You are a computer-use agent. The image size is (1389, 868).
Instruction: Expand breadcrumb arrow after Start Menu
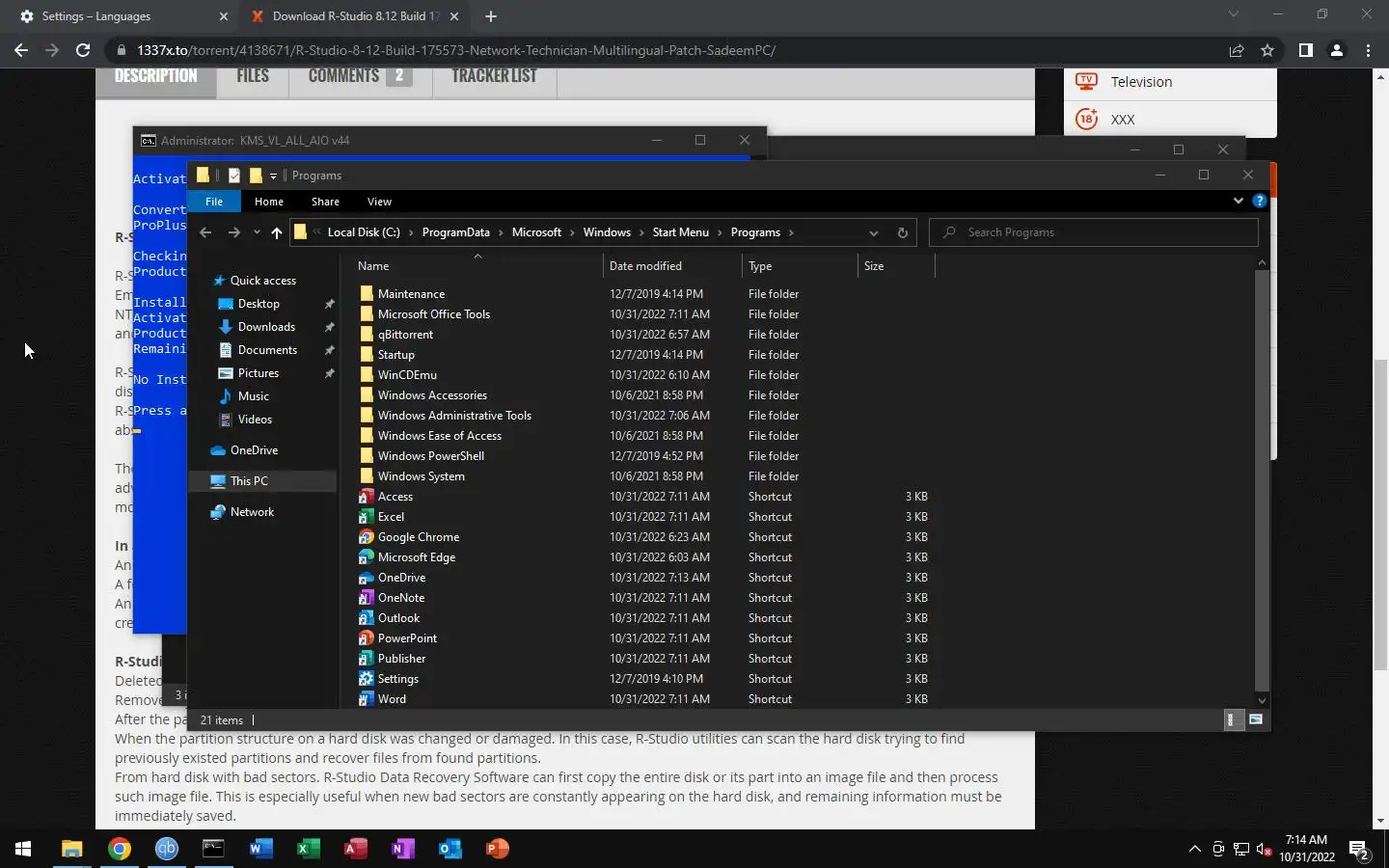click(720, 232)
